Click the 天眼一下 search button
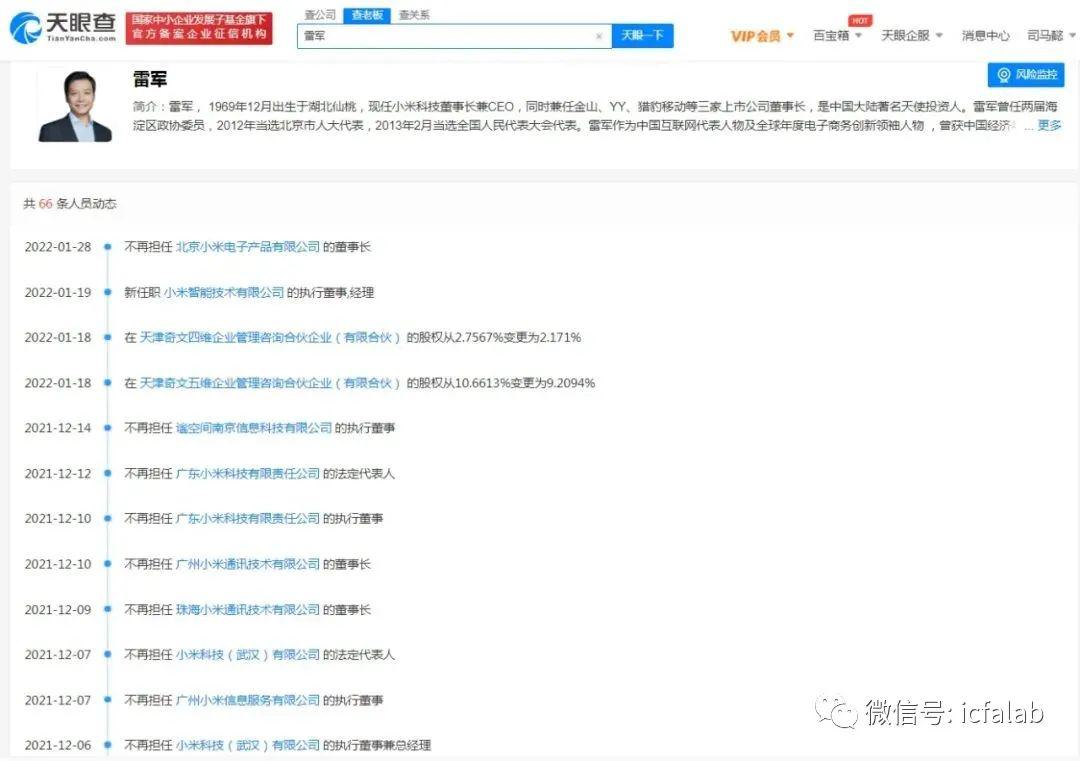This screenshot has width=1080, height=761. (x=642, y=35)
